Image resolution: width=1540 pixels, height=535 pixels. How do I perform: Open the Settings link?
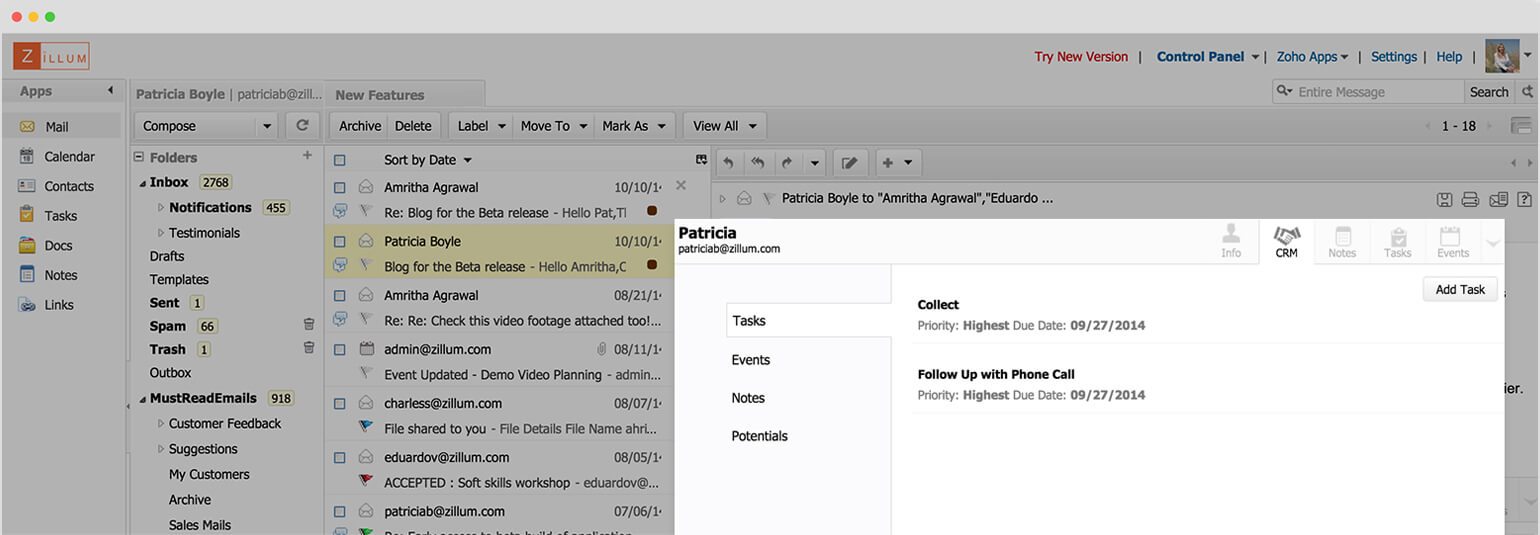pyautogui.click(x=1394, y=57)
